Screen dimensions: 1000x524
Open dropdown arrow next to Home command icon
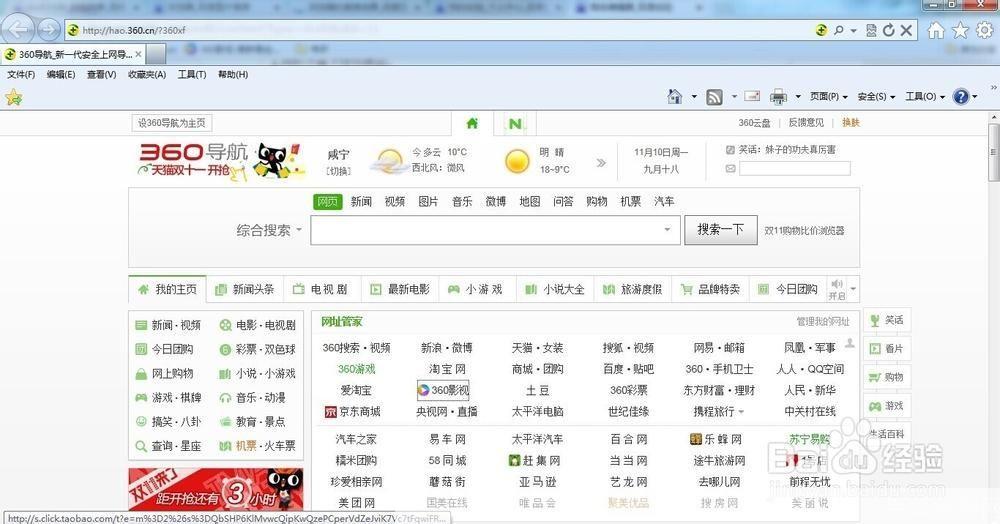pos(694,97)
